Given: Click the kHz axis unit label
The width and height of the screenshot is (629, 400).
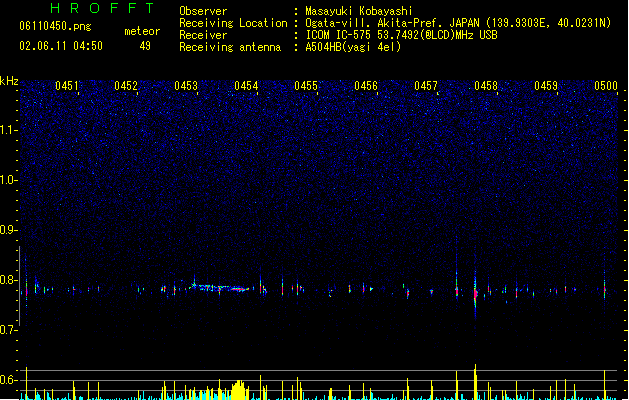Looking at the screenshot, I should click(x=9, y=81).
